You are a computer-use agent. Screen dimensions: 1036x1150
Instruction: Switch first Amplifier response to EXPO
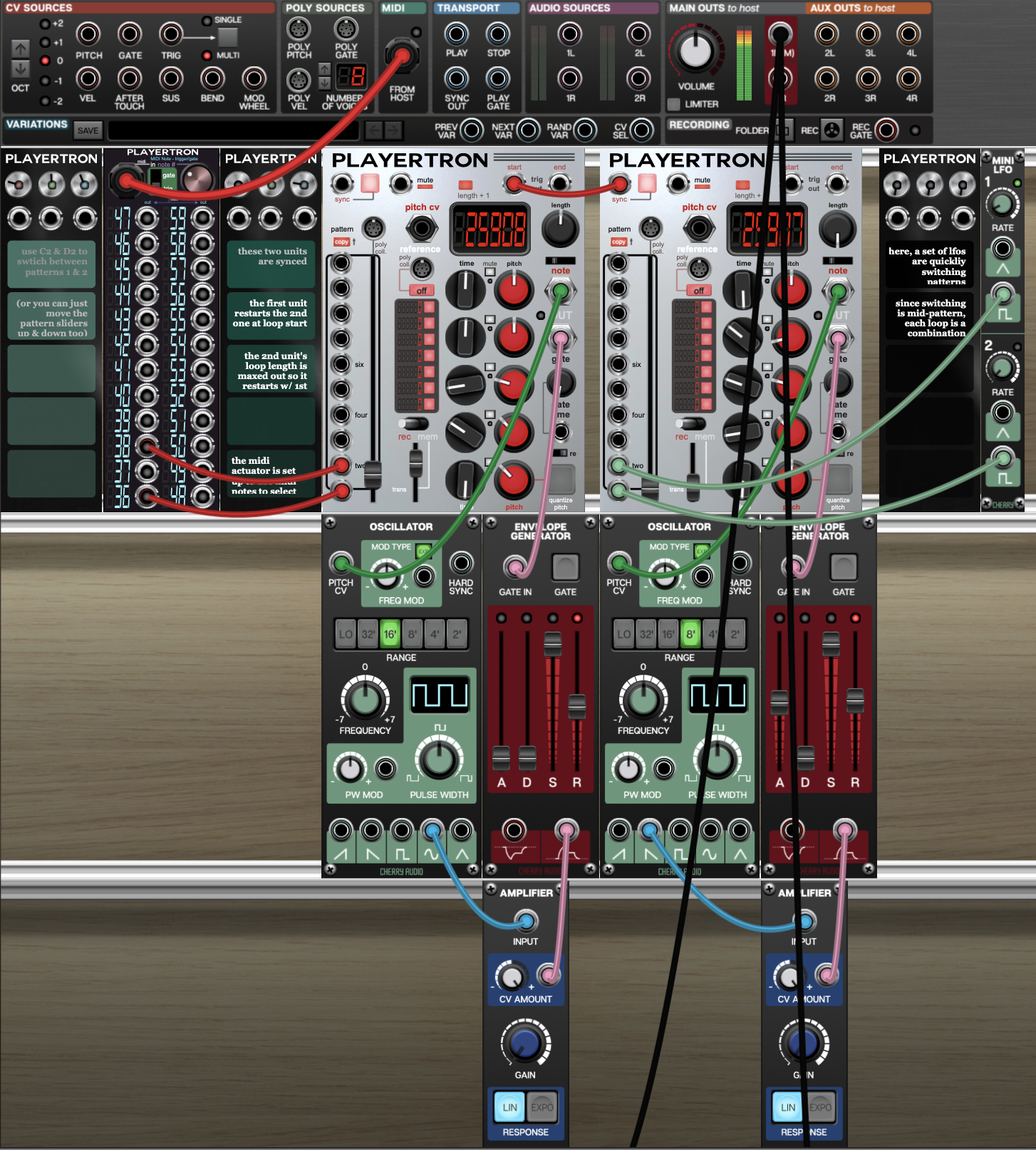542,1107
